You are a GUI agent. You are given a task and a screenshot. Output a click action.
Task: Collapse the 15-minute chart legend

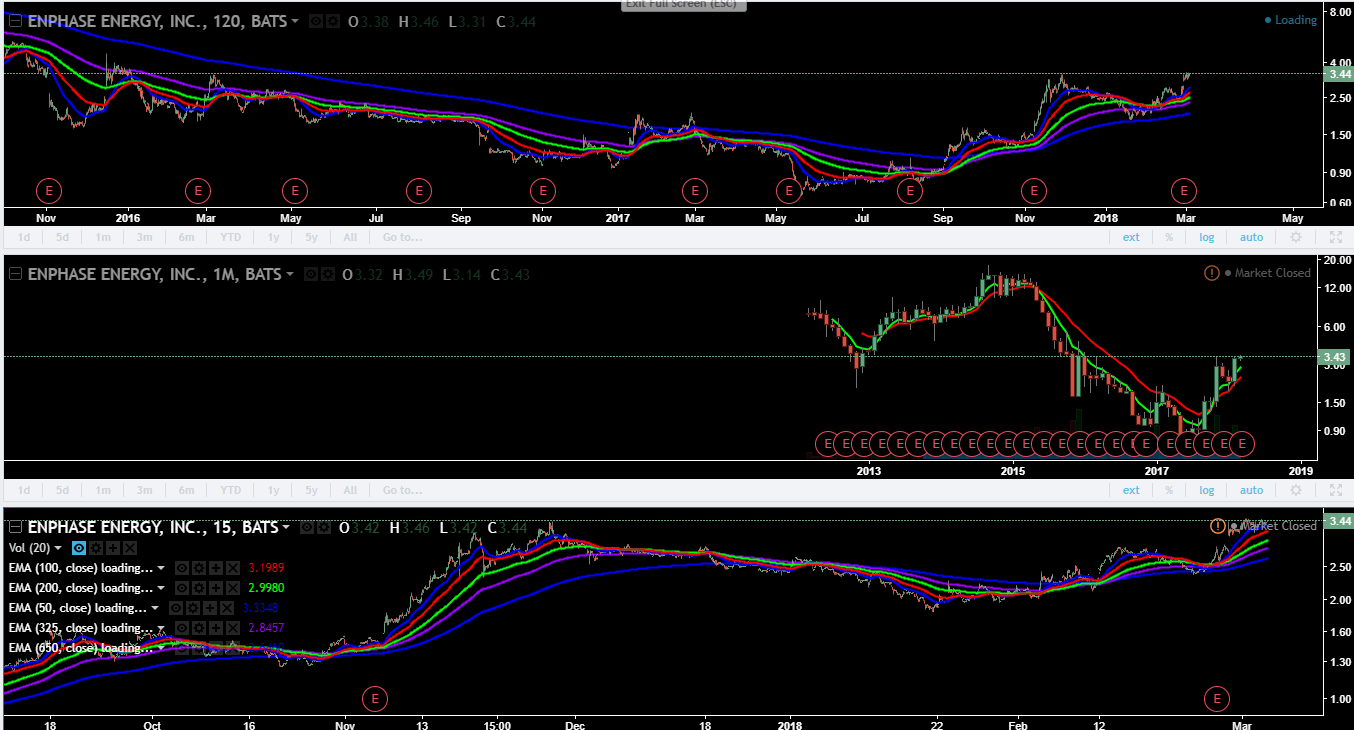click(15, 527)
